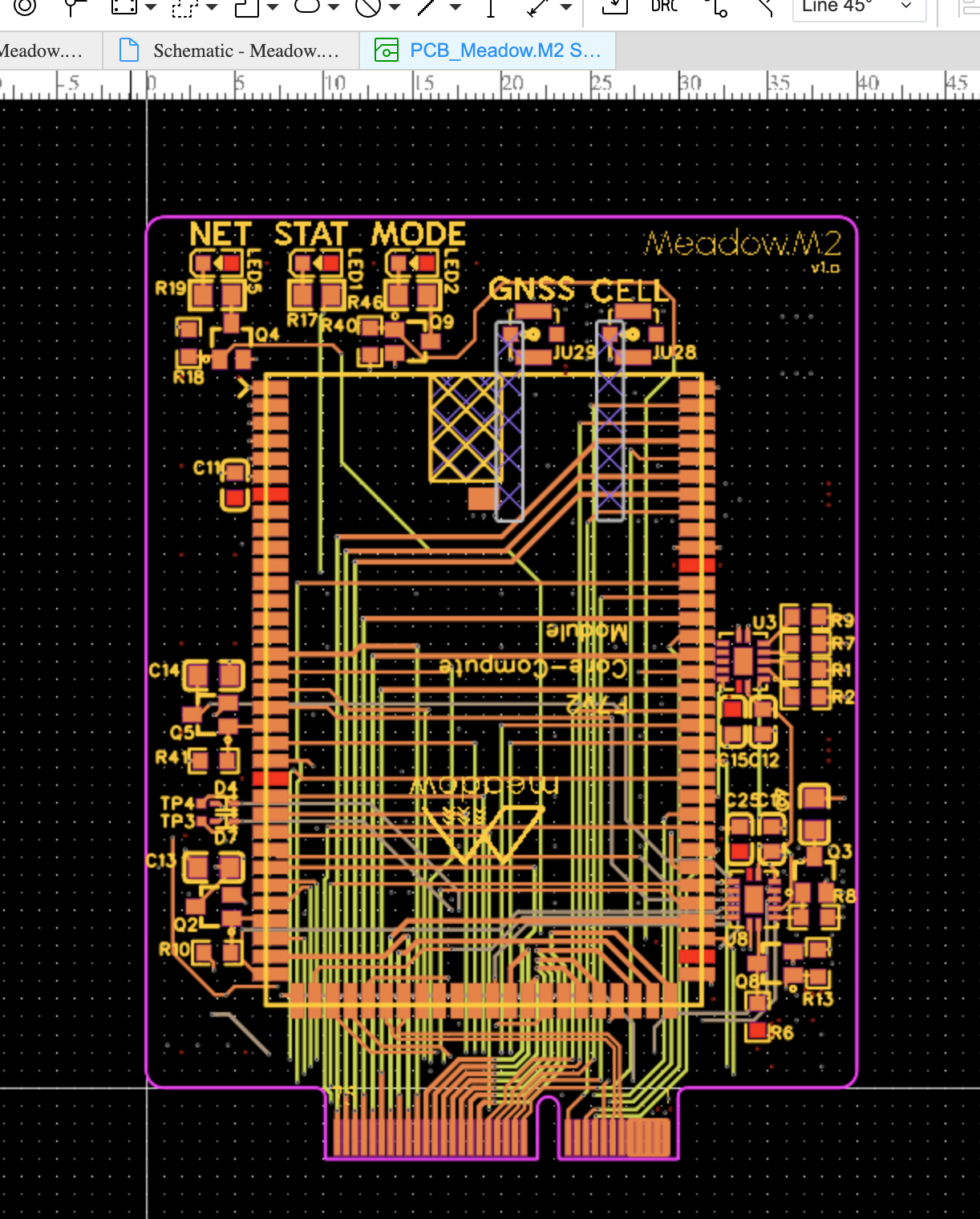Image resolution: width=980 pixels, height=1219 pixels.
Task: Select the JU28 designator label
Action: click(x=674, y=352)
